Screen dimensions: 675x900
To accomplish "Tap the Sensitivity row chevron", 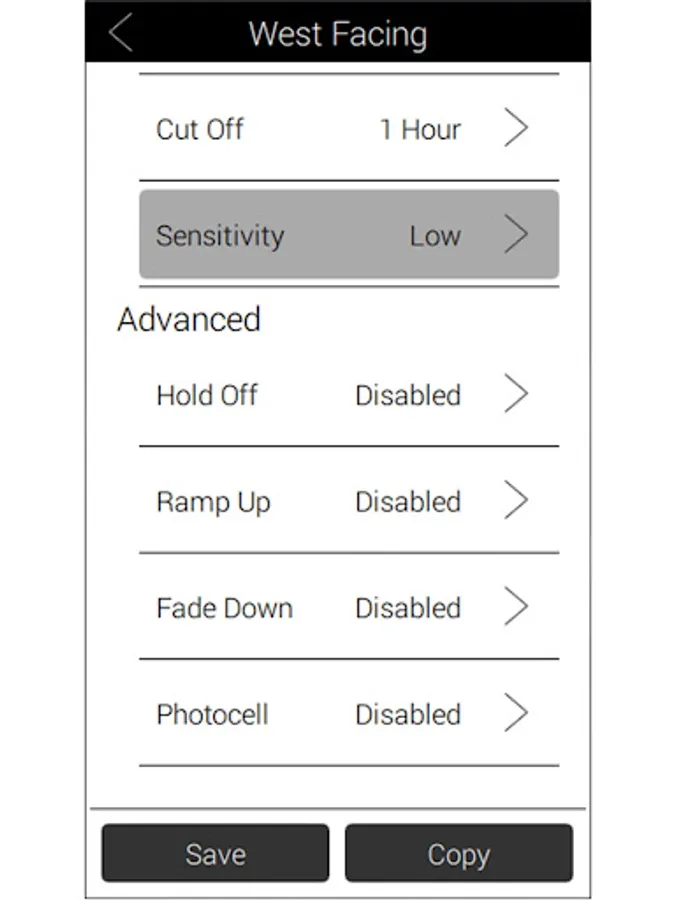I will pyautogui.click(x=516, y=234).
